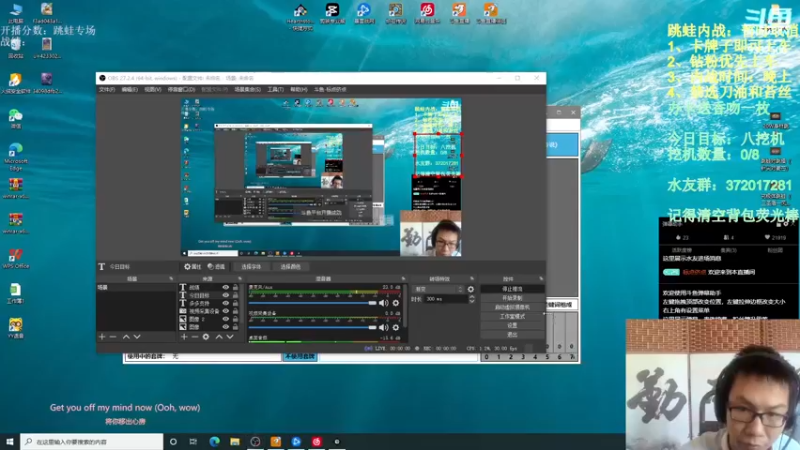The width and height of the screenshot is (800, 450).
Task: Open Edge browser from taskbar
Action: (x=214, y=441)
